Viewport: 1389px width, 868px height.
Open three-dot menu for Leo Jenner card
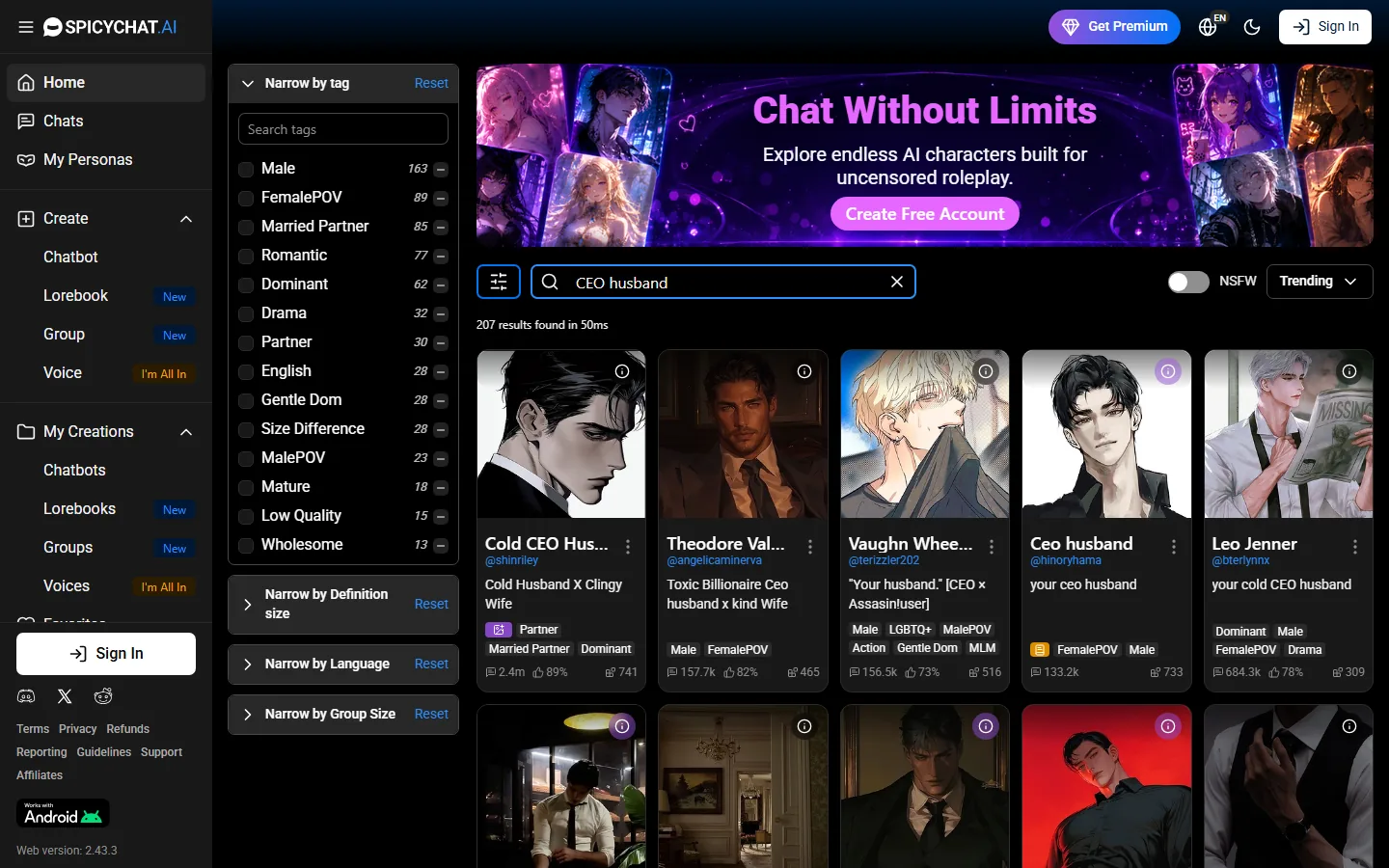click(1355, 547)
